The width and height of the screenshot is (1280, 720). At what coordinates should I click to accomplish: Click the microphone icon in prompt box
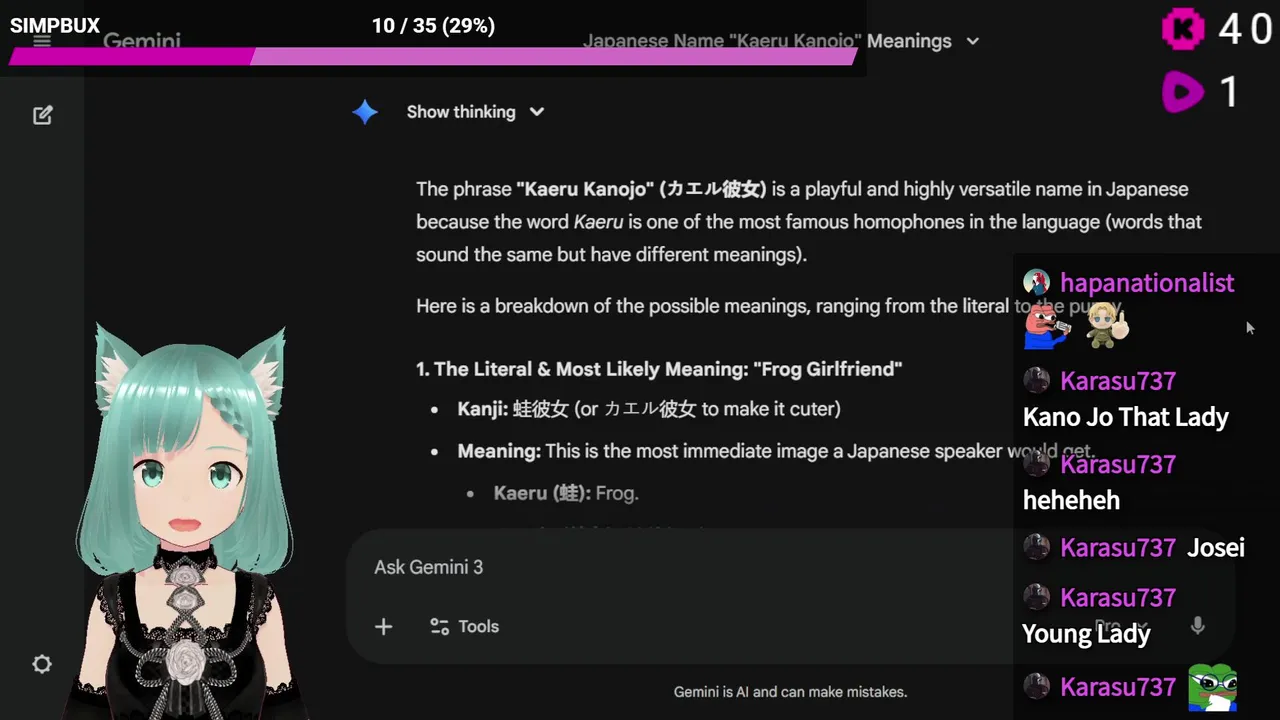click(1197, 626)
